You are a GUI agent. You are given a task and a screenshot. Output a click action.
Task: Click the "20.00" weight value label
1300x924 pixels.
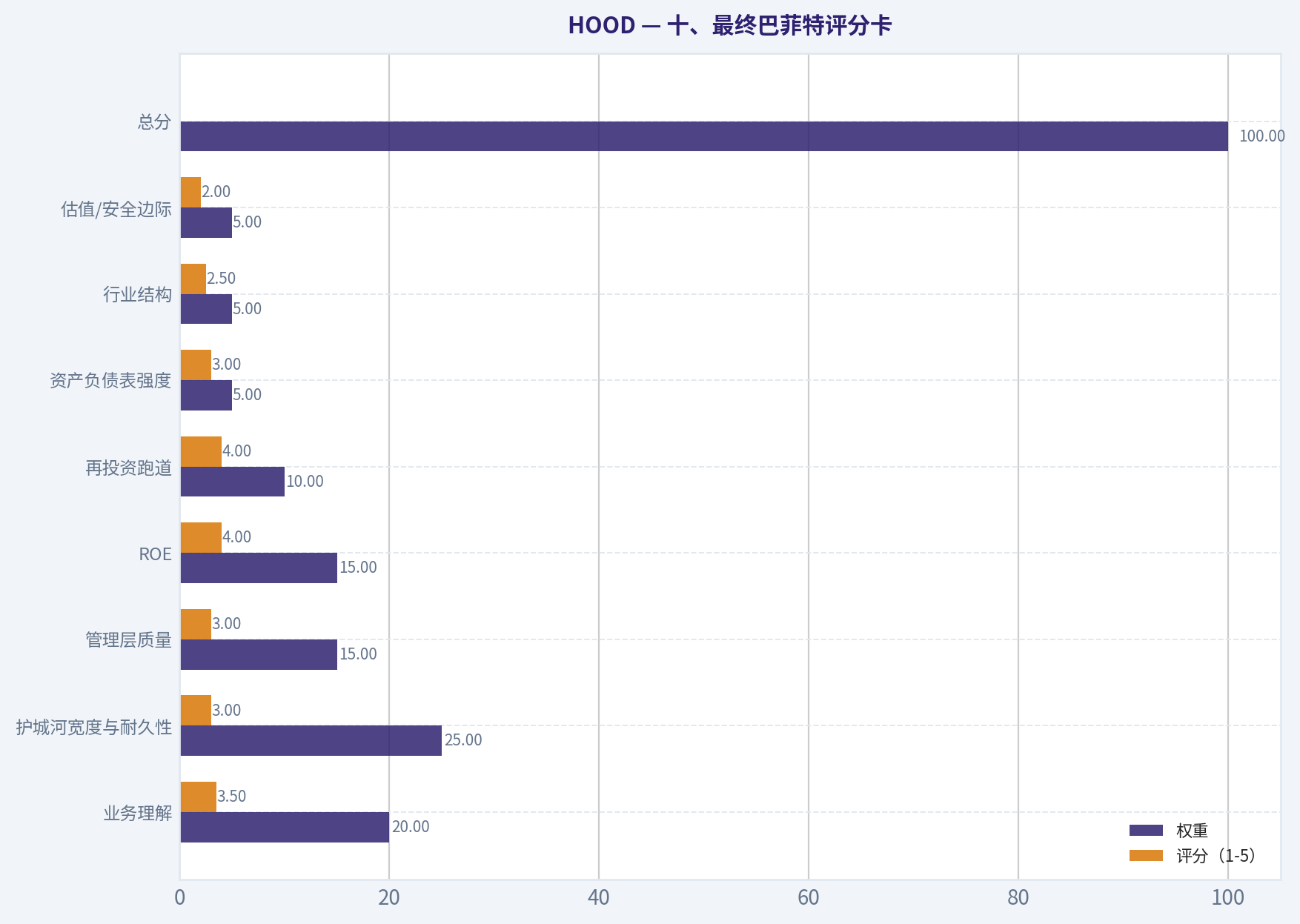pyautogui.click(x=411, y=826)
